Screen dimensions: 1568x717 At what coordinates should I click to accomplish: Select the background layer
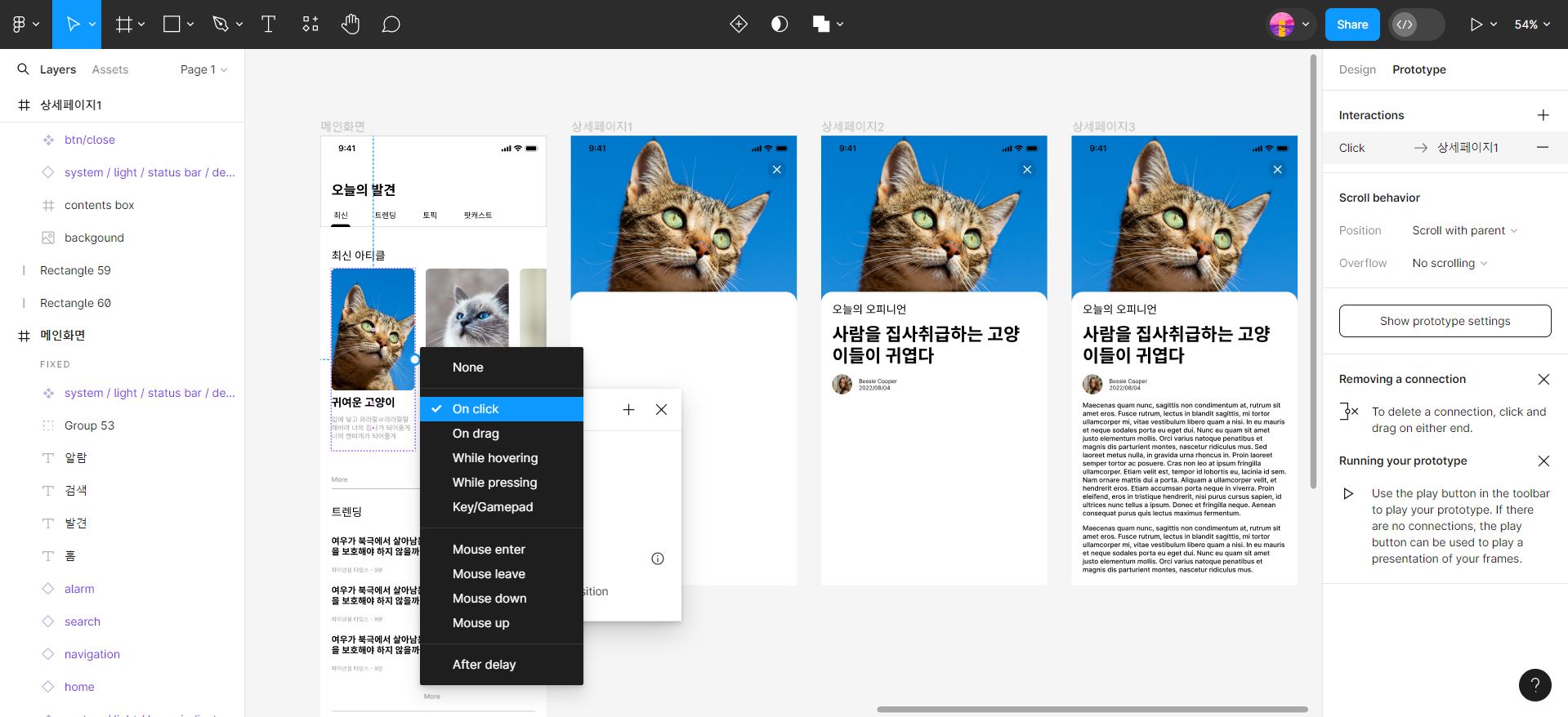(x=123, y=238)
